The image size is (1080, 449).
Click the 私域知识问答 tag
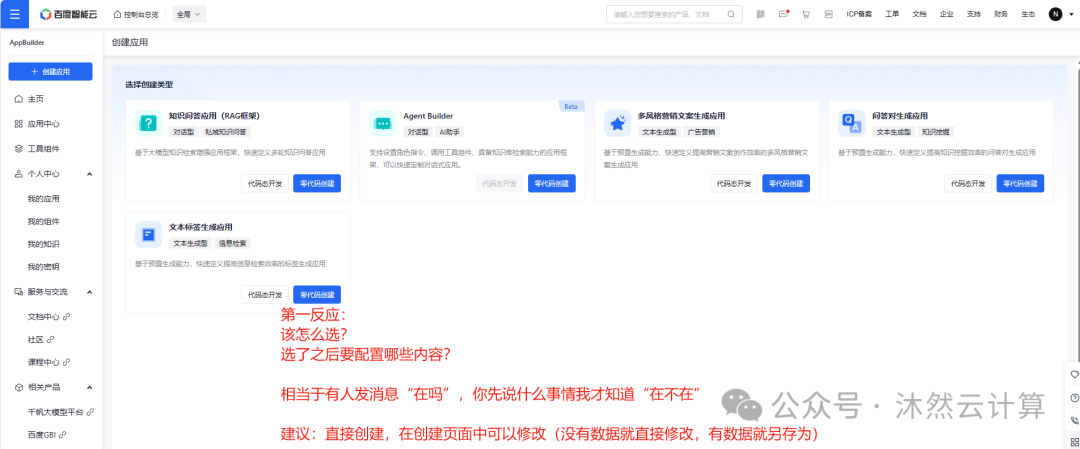(x=226, y=132)
